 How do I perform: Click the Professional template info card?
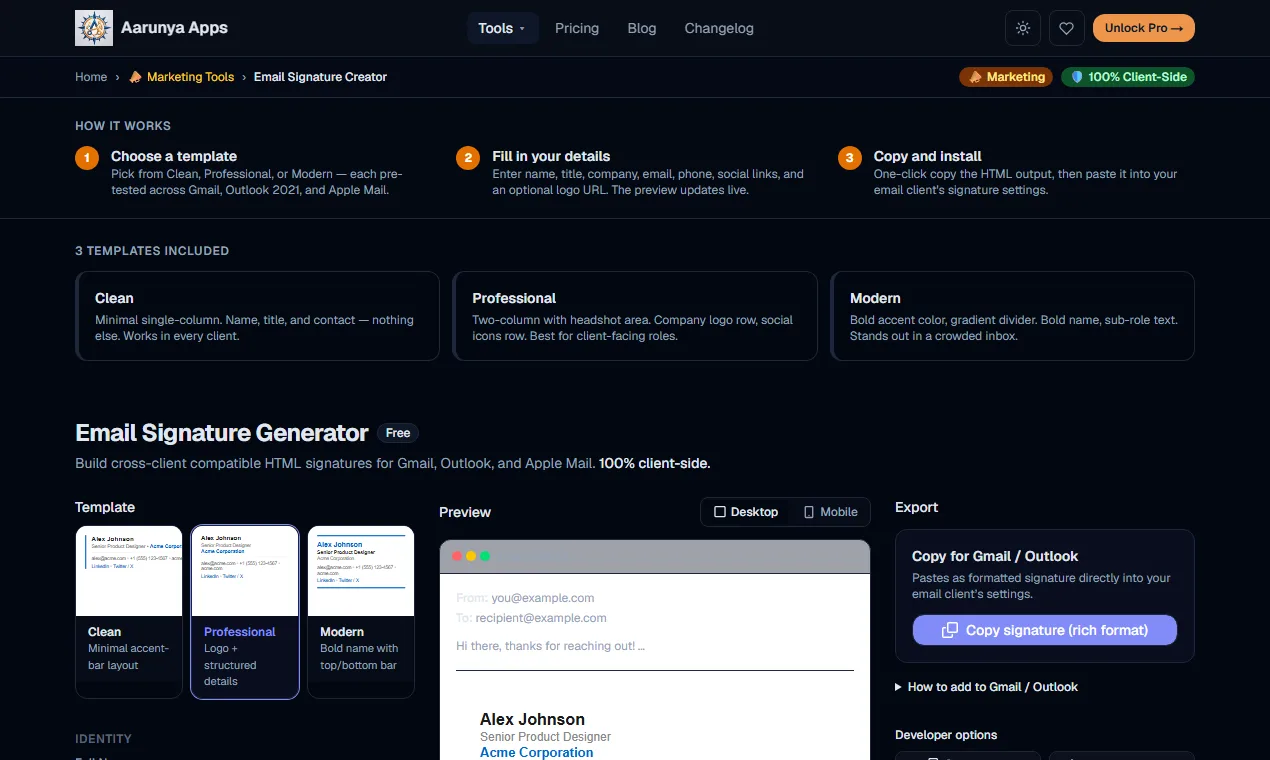(x=635, y=316)
